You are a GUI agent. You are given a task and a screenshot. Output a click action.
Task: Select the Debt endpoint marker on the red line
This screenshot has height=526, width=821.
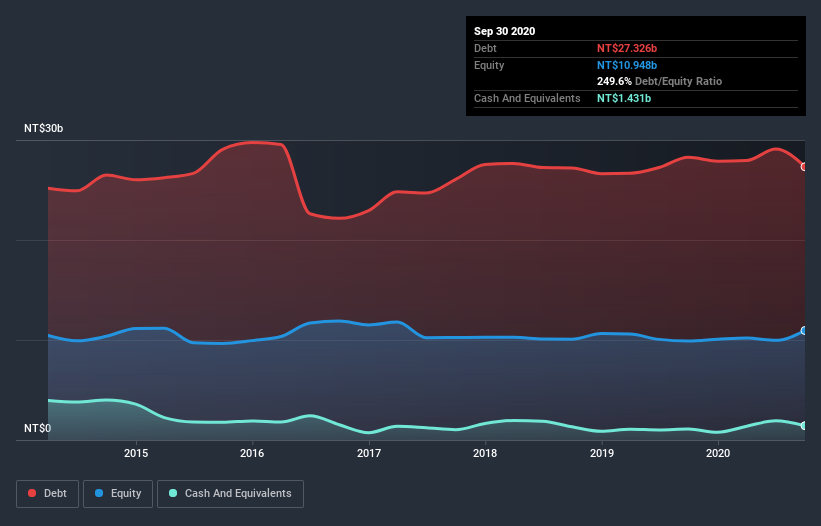[804, 167]
